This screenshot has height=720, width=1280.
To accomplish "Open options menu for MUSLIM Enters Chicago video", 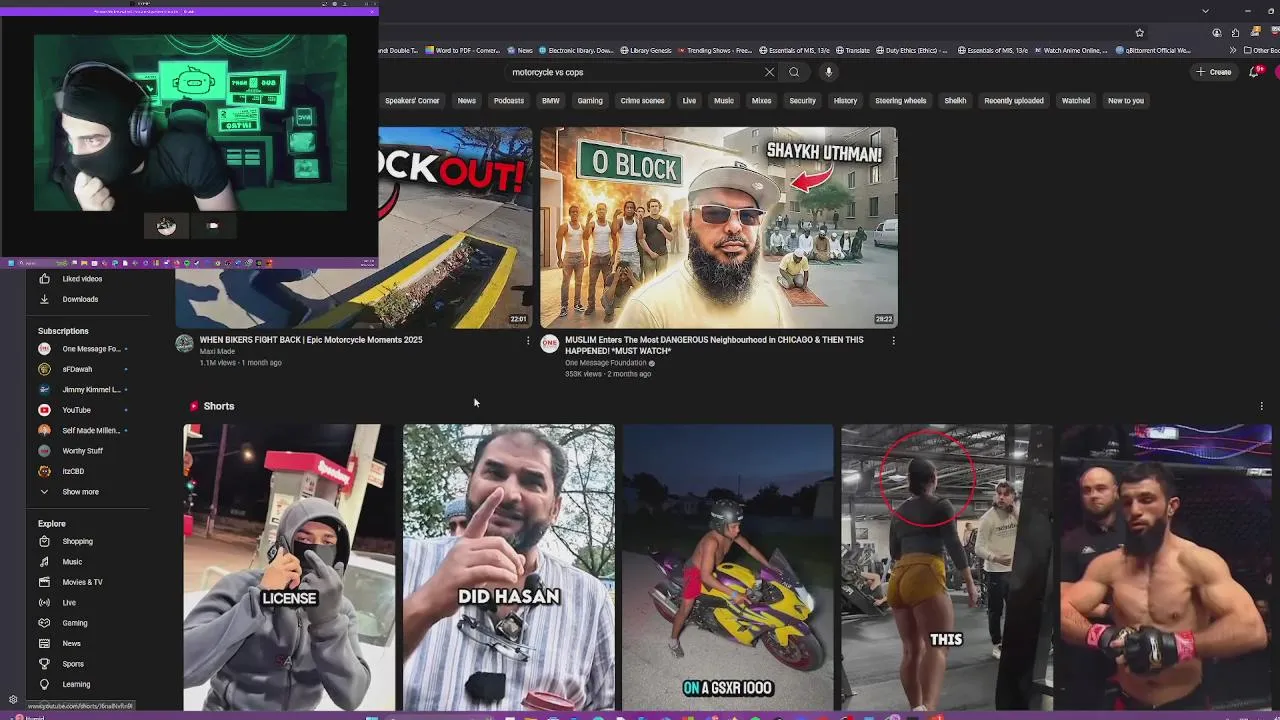I will (893, 341).
